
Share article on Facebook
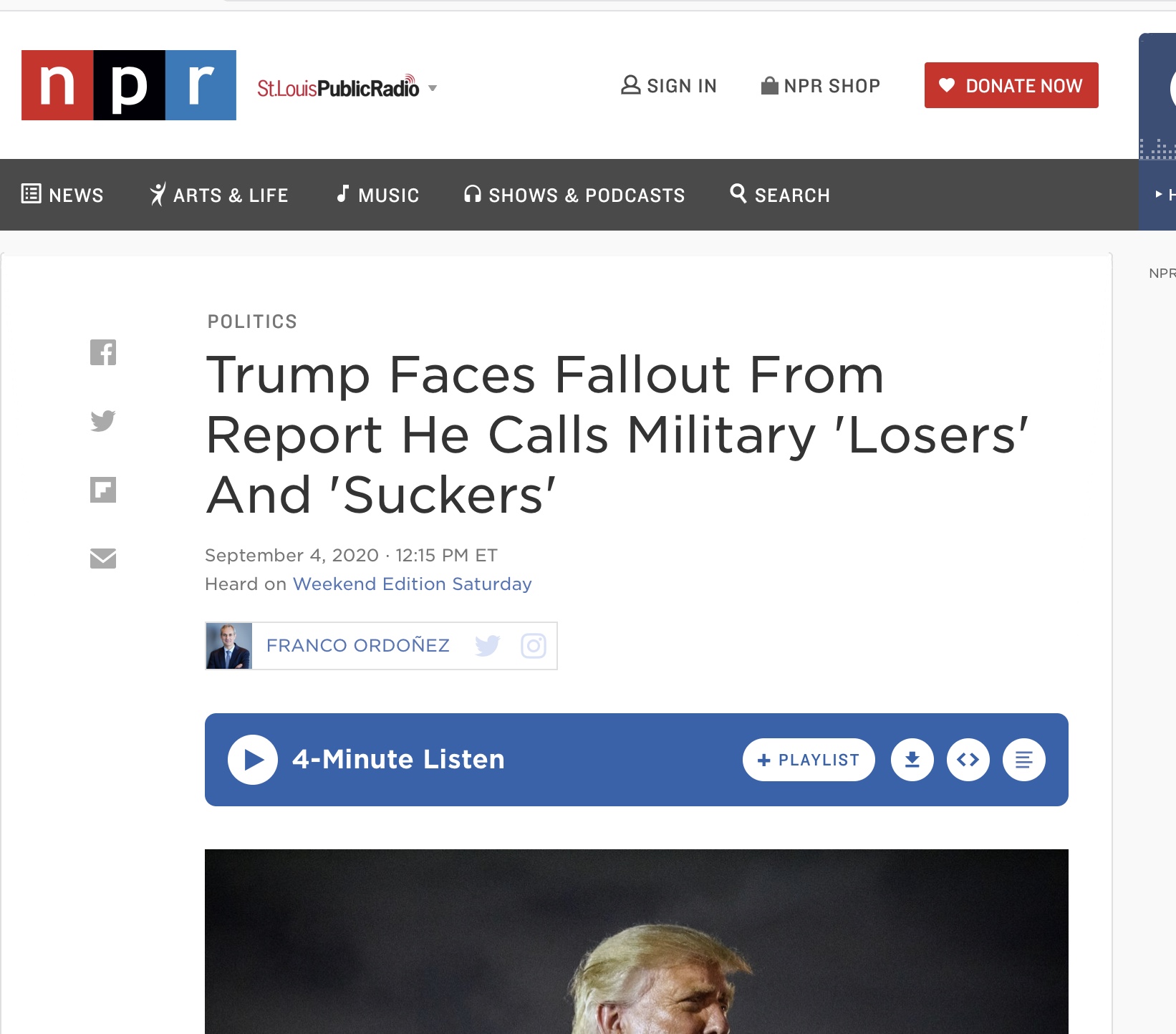coord(103,352)
